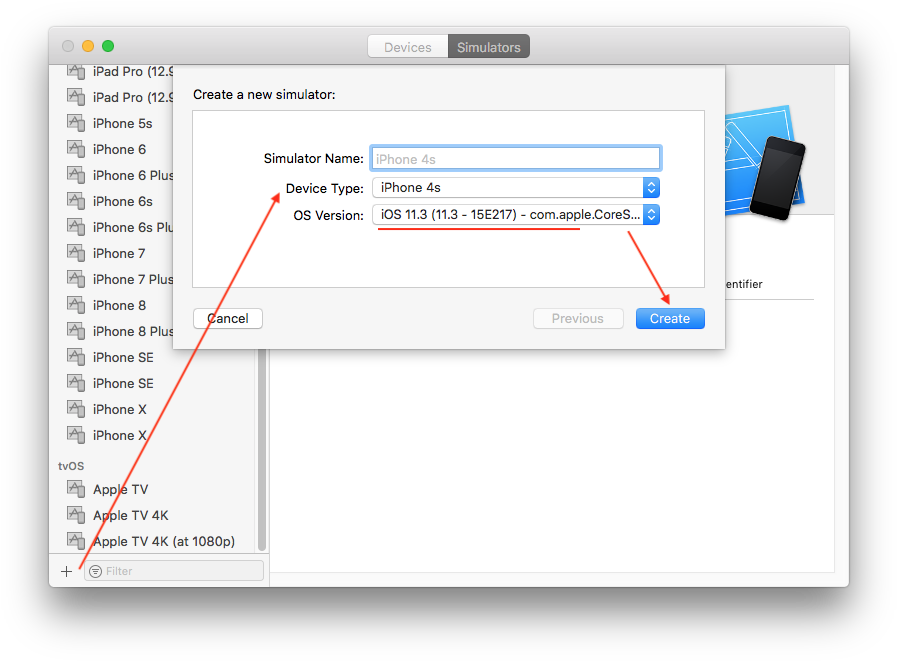Click the Previous button

tap(578, 318)
